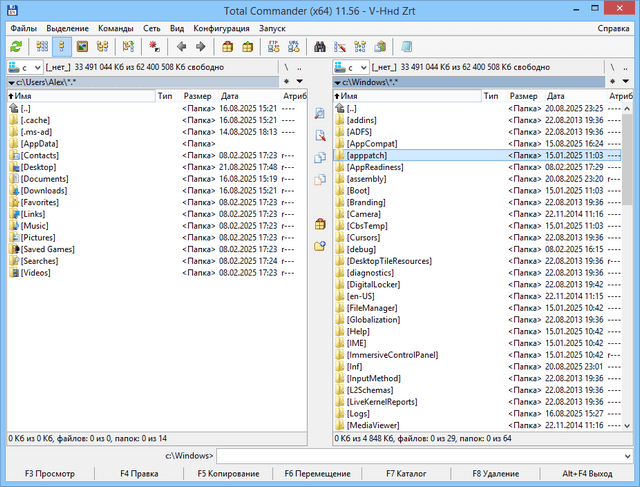Click the Refresh panel toolbar icon
This screenshot has height=487, width=640.
click(x=16, y=46)
